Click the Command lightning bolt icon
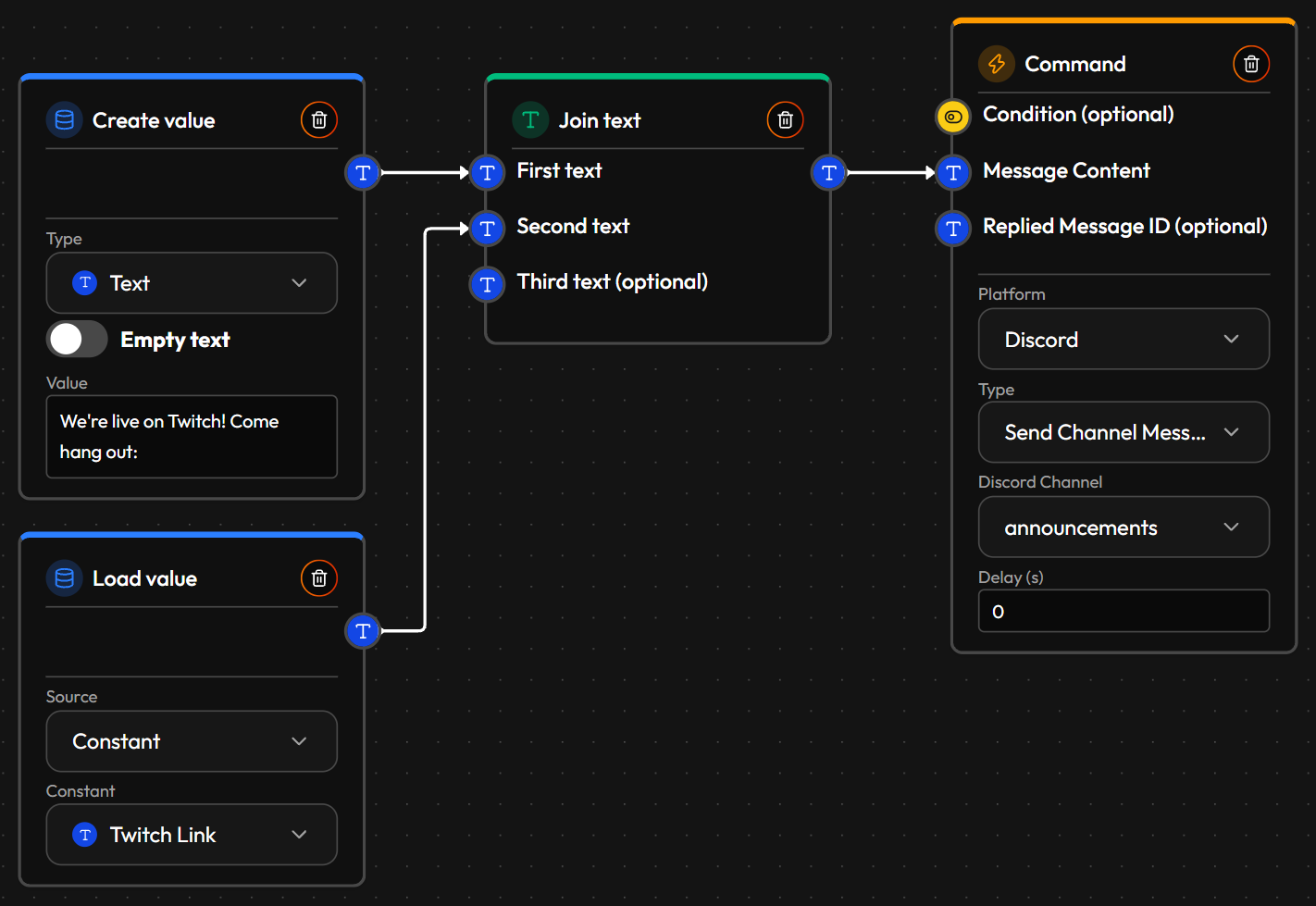The height and width of the screenshot is (906, 1316). [996, 64]
